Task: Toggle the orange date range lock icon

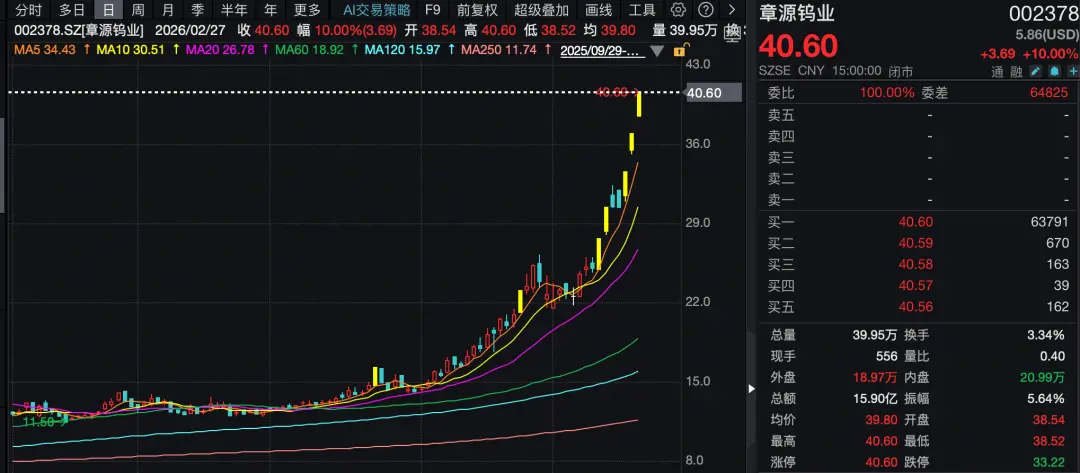Action: (680, 50)
